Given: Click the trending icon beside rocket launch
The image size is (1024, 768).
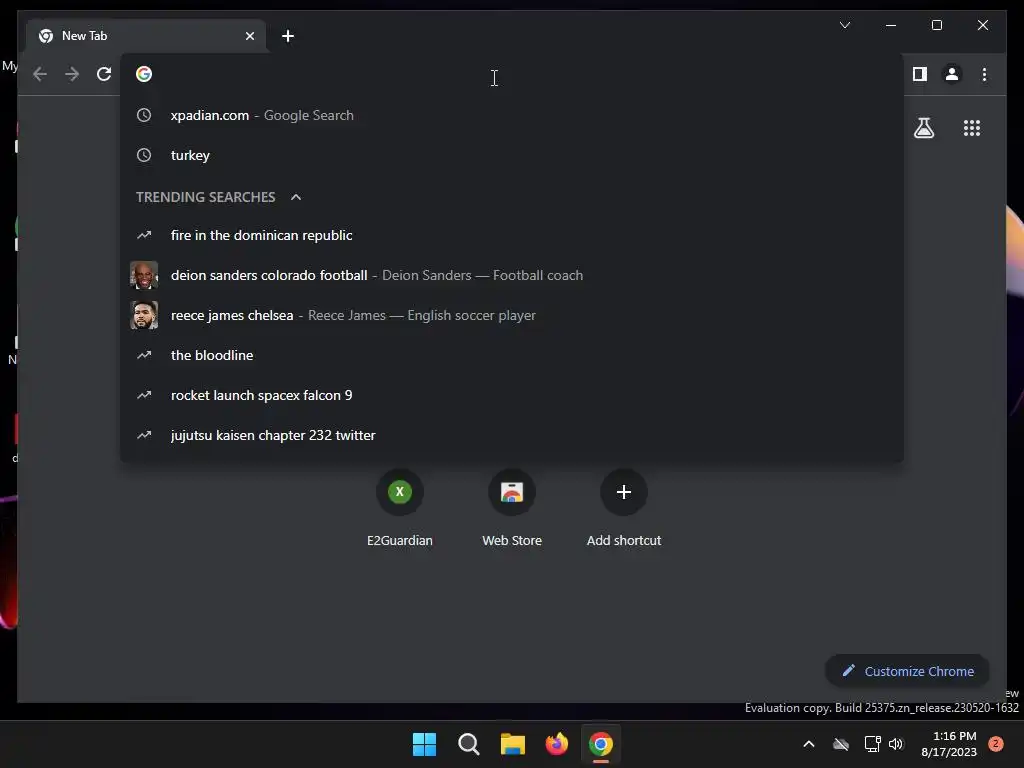Looking at the screenshot, I should point(144,395).
